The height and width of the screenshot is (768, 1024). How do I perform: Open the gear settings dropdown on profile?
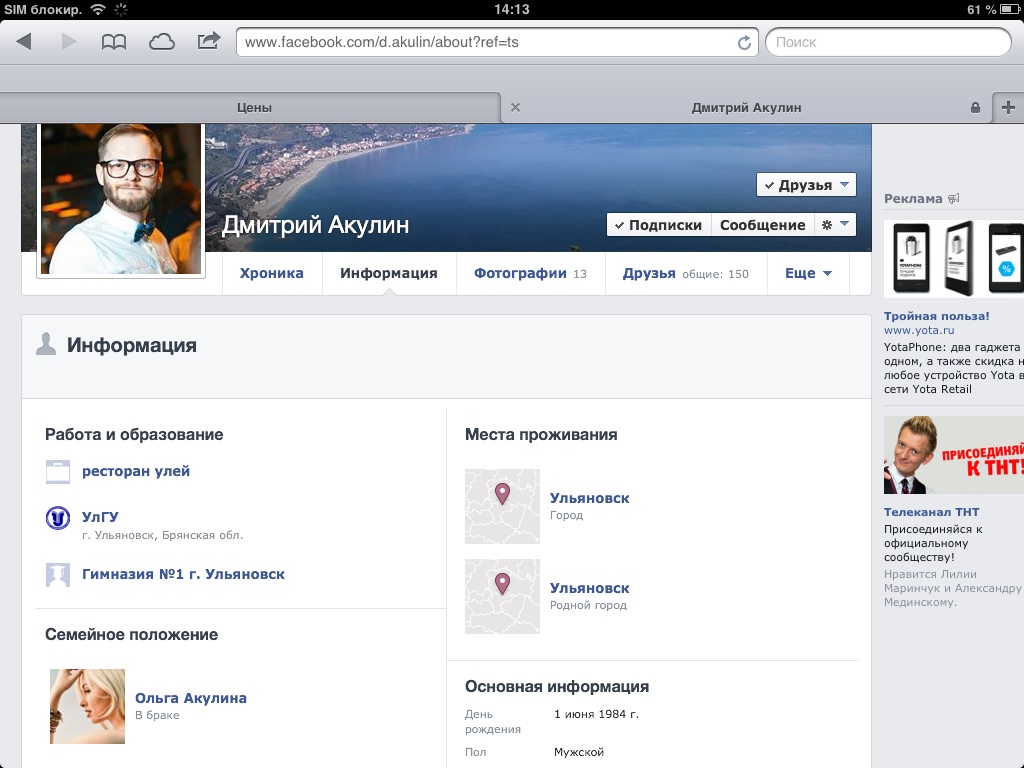(835, 225)
